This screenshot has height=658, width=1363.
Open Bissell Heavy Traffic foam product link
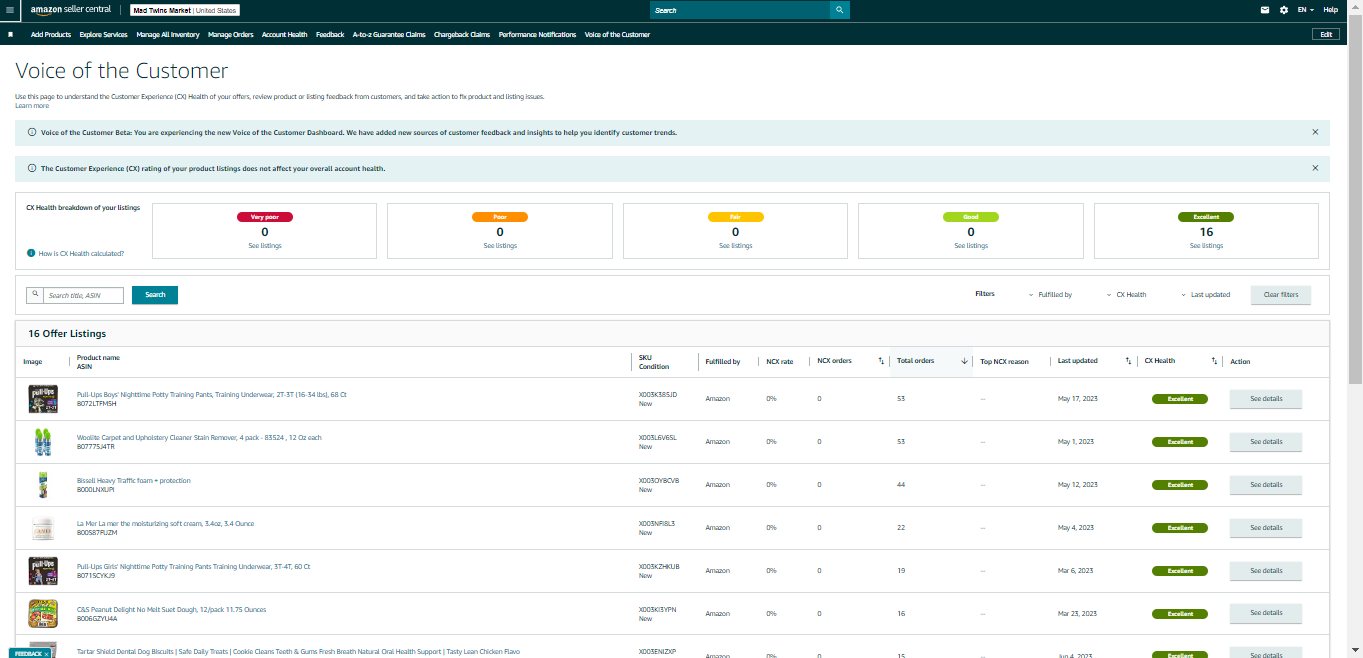pyautogui.click(x=133, y=480)
